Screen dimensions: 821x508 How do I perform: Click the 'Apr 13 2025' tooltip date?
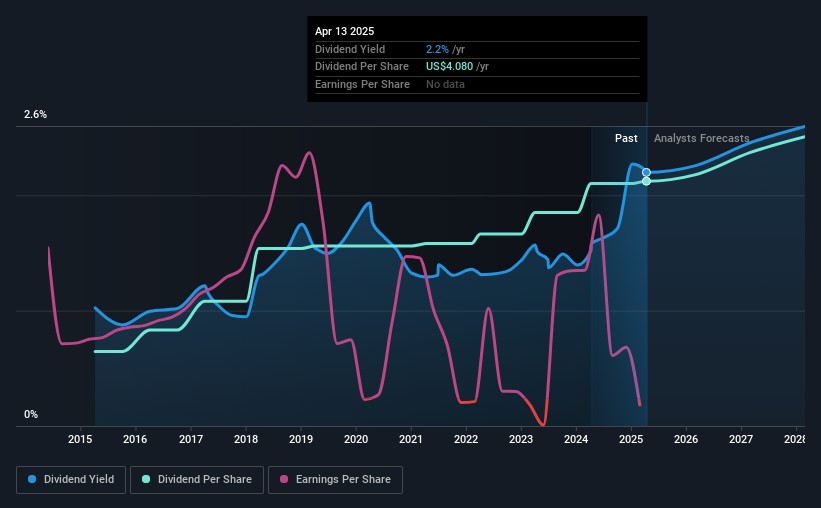point(345,31)
